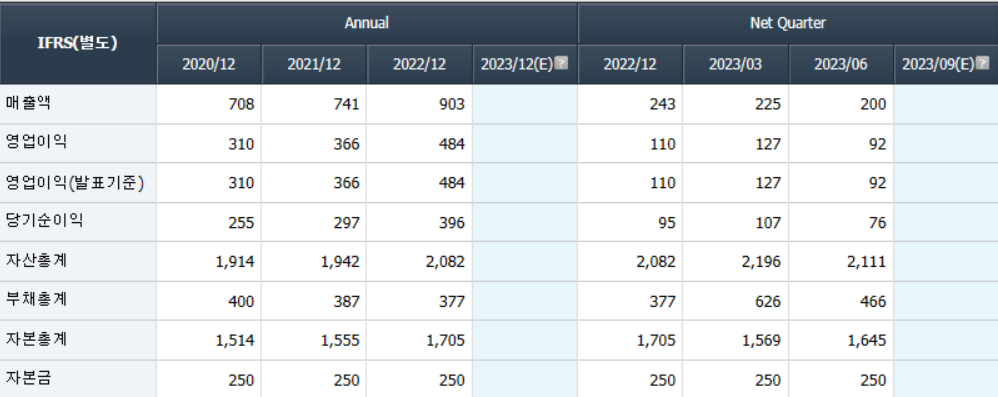Select the 466 부채총계 value

coord(873,302)
